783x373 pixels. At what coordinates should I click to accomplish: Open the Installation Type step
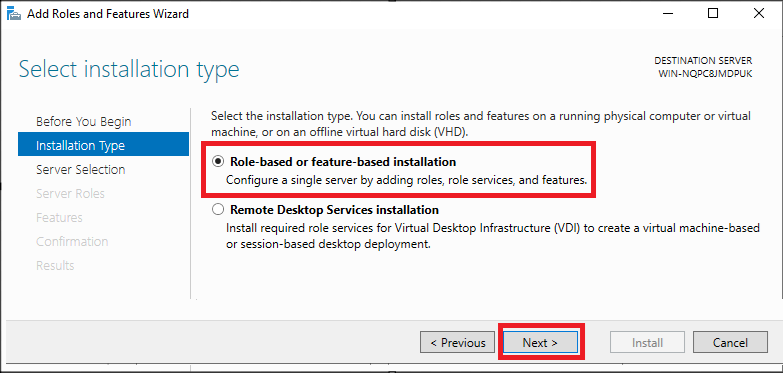[x=103, y=144]
